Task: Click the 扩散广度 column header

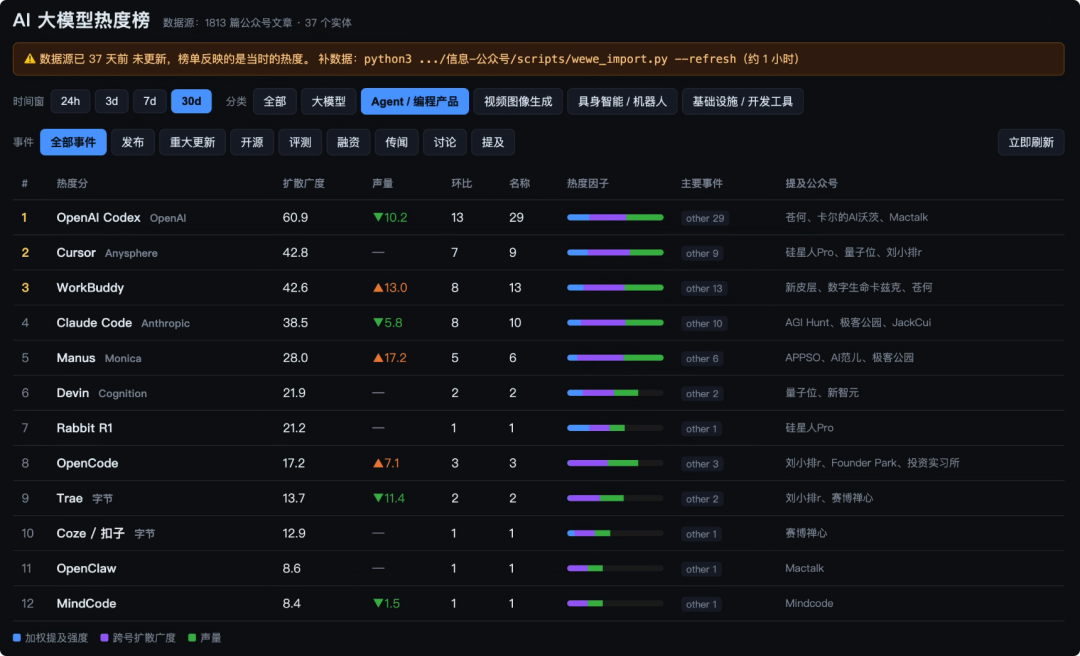Action: pos(304,183)
